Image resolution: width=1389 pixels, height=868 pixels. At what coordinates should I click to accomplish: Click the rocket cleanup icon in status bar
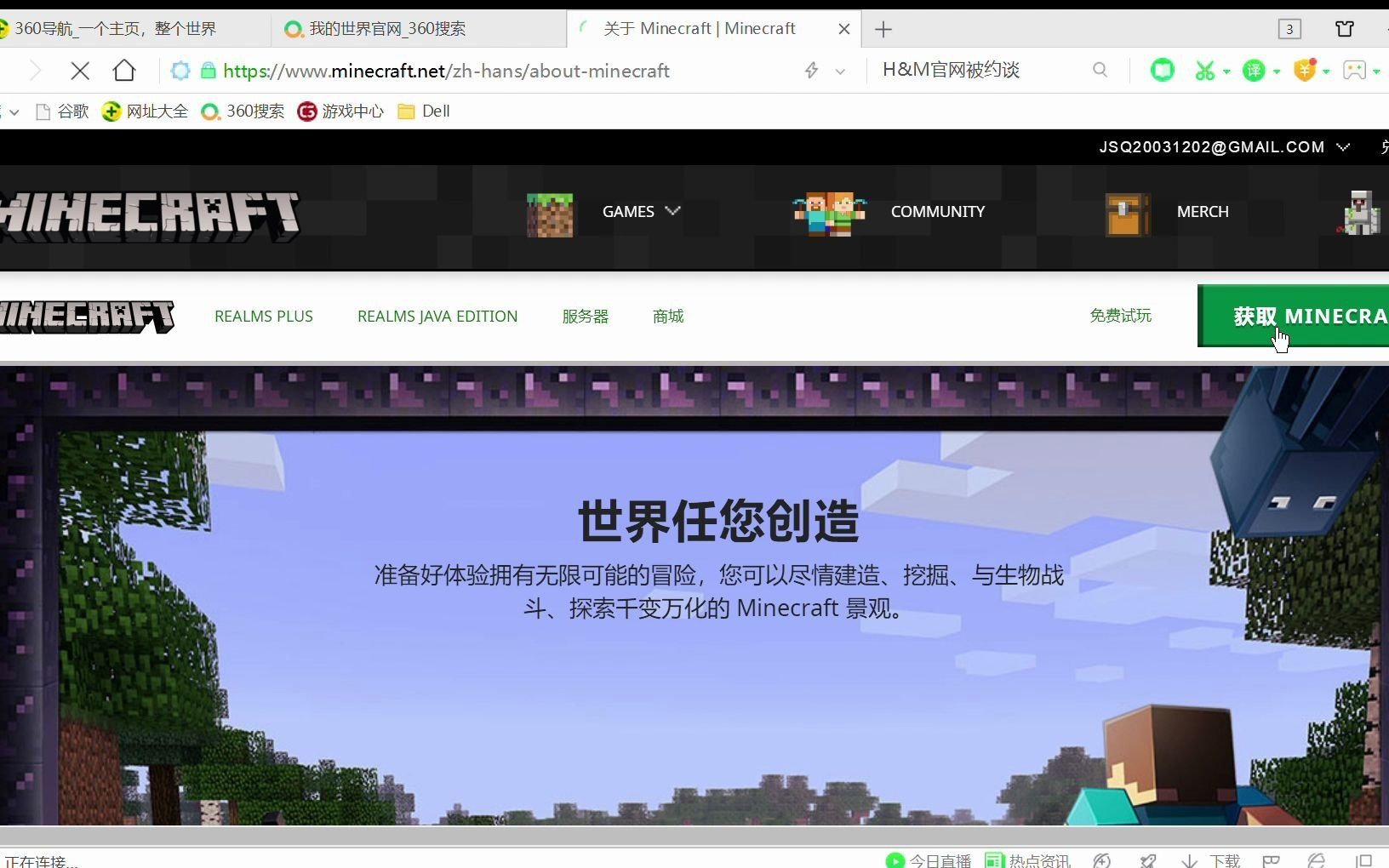tap(1148, 860)
